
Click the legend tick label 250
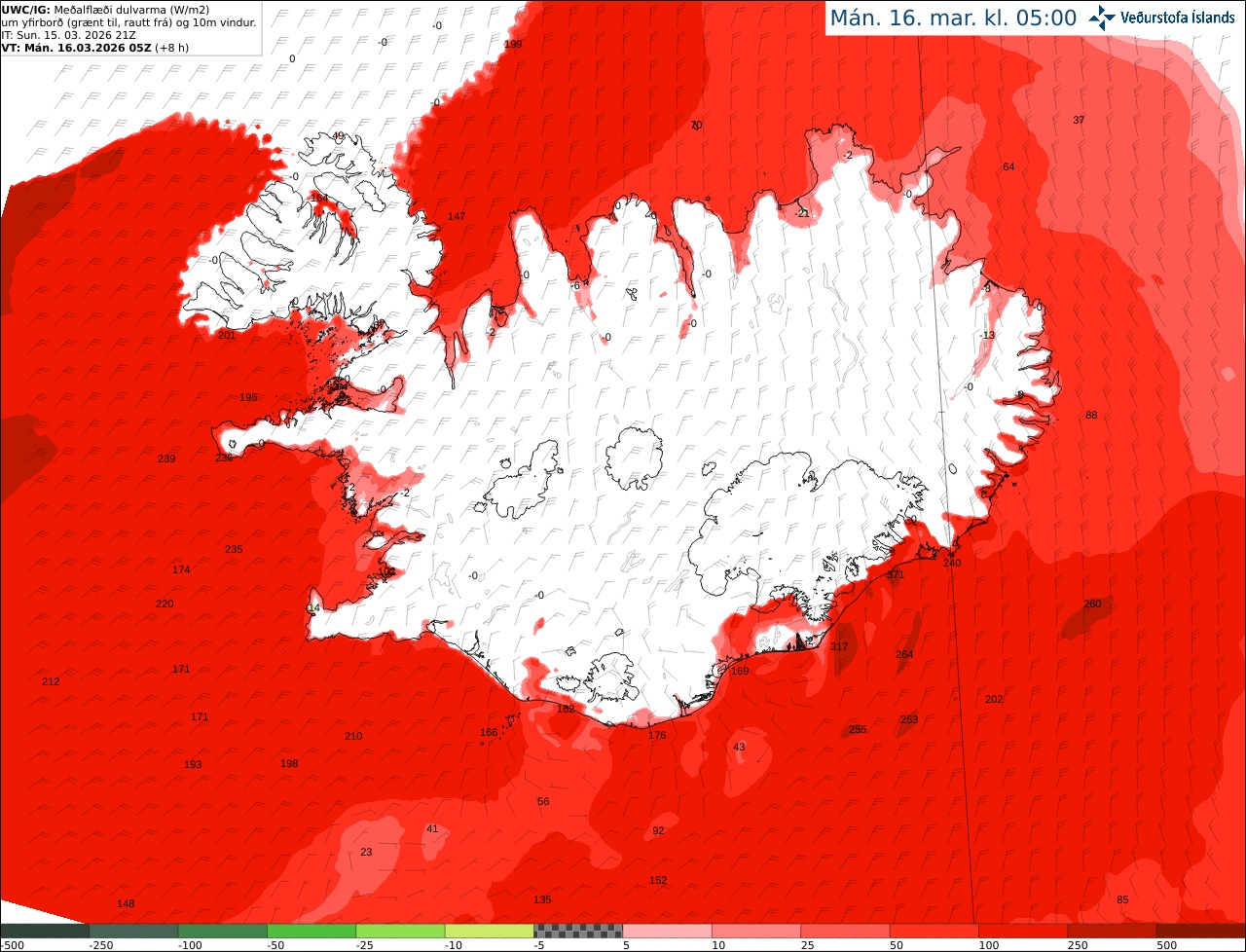pyautogui.click(x=1079, y=945)
